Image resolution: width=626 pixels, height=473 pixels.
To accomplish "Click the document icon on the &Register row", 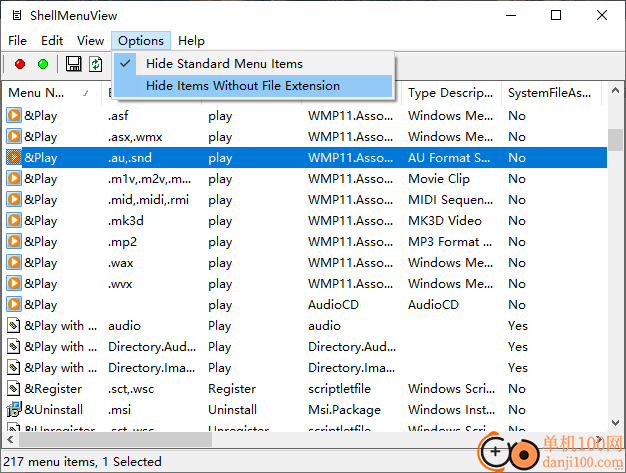I will coord(14,389).
